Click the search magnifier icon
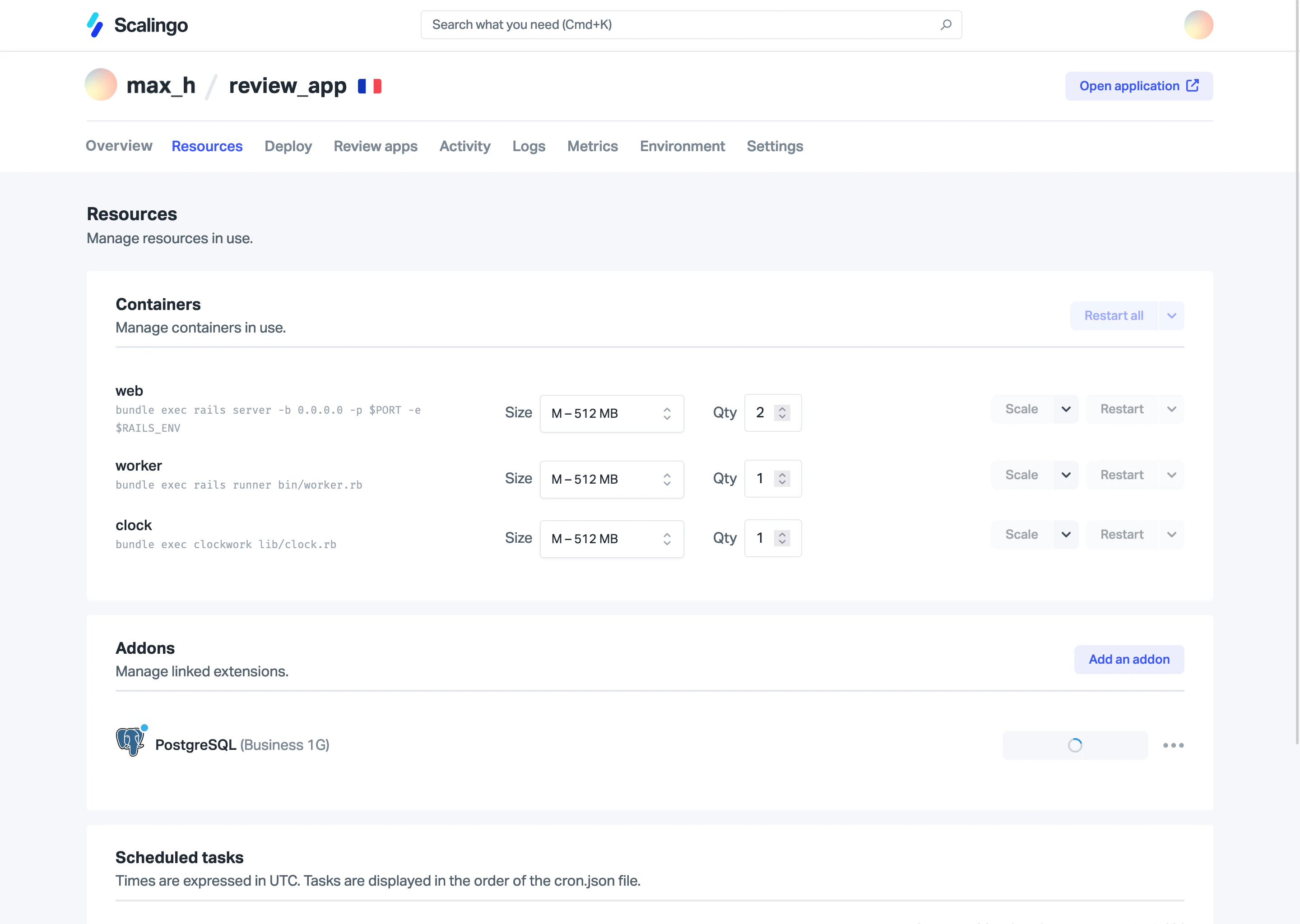 [x=946, y=24]
